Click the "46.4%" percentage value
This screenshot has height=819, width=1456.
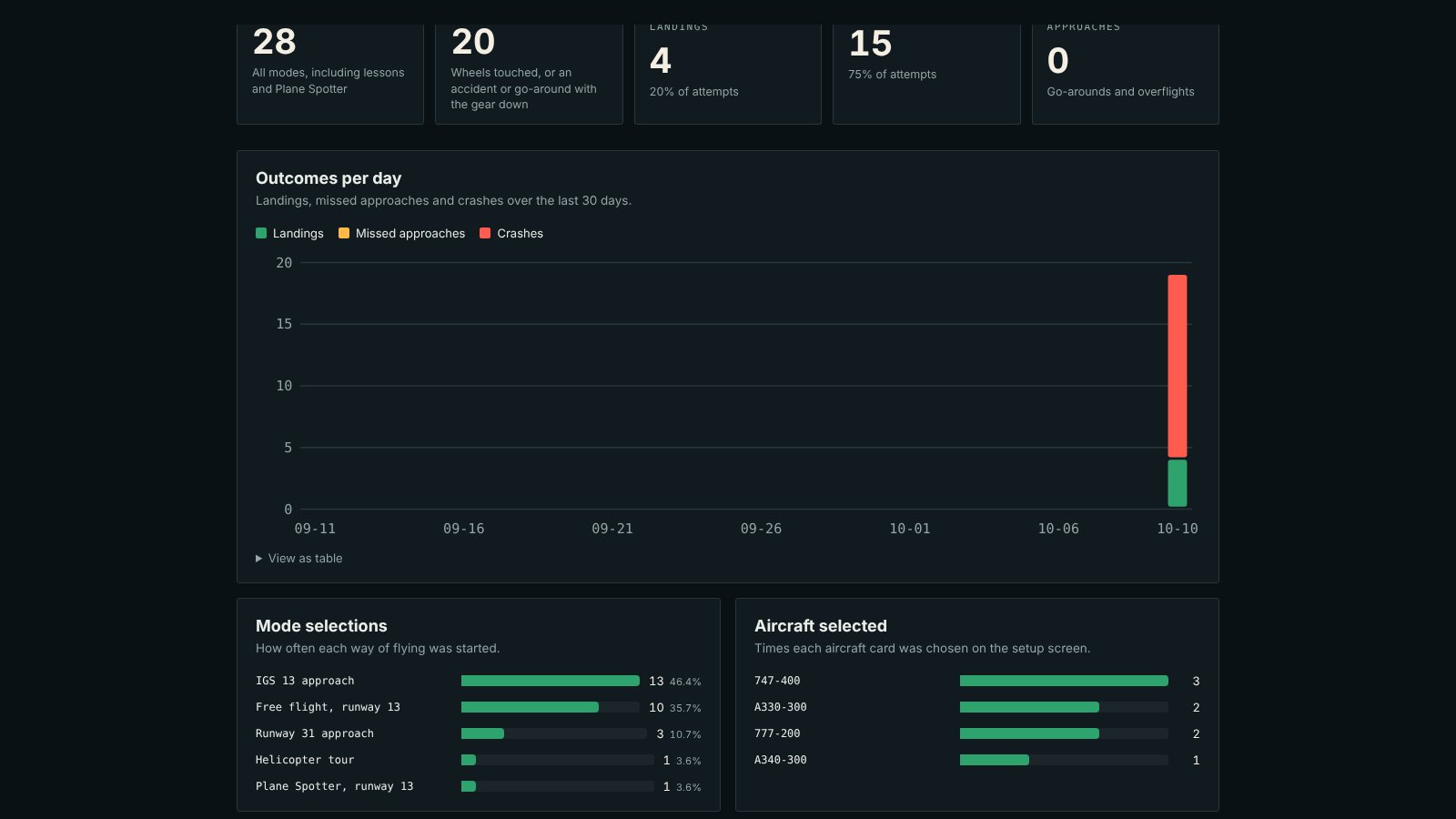685,682
